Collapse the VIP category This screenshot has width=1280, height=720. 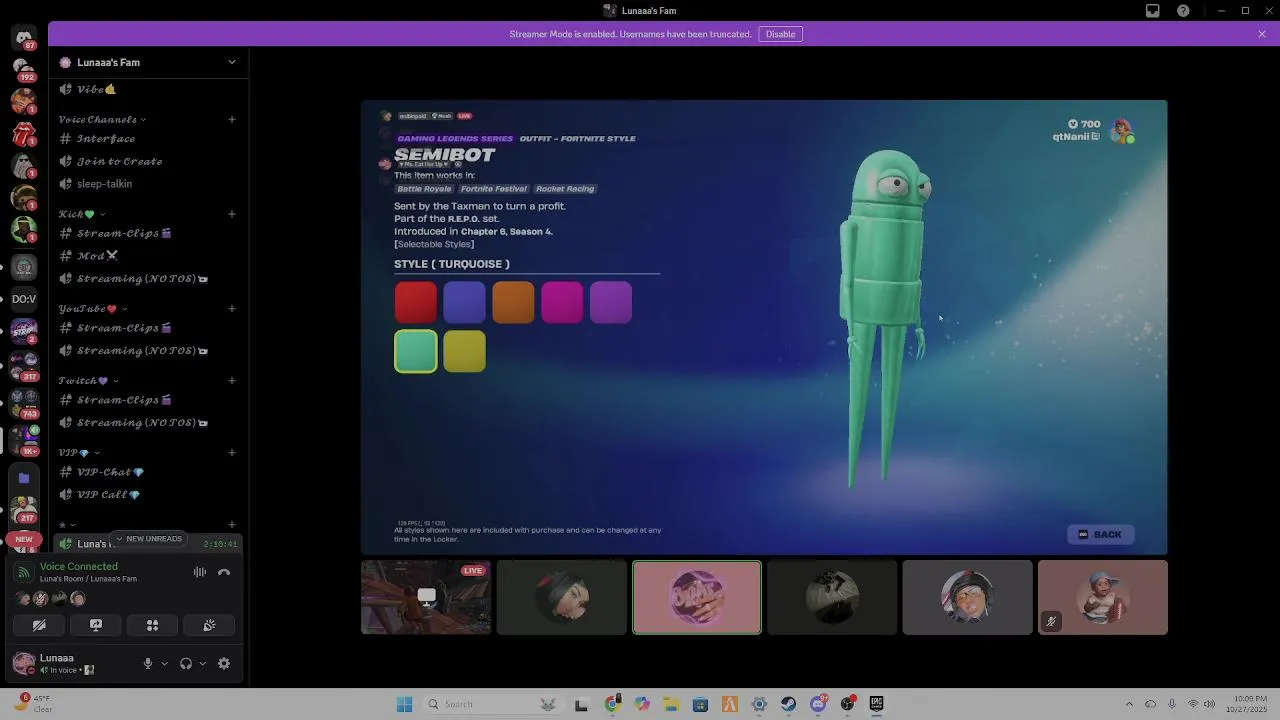(77, 453)
